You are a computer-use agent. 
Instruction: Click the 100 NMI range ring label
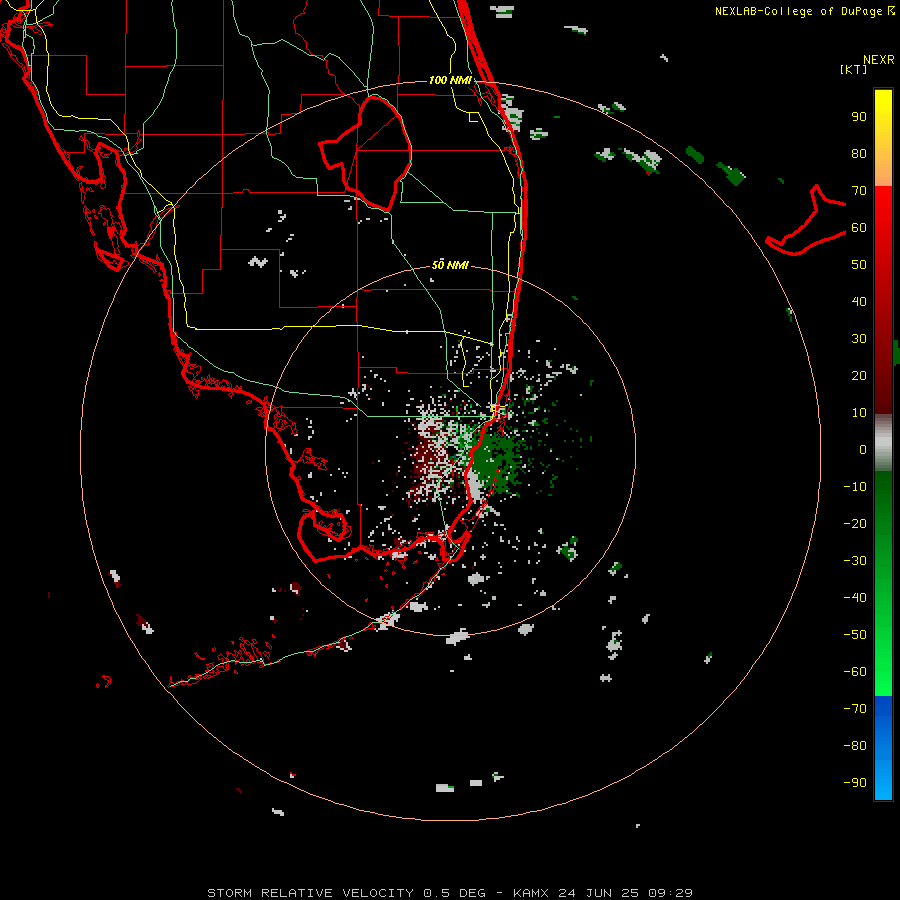(450, 80)
